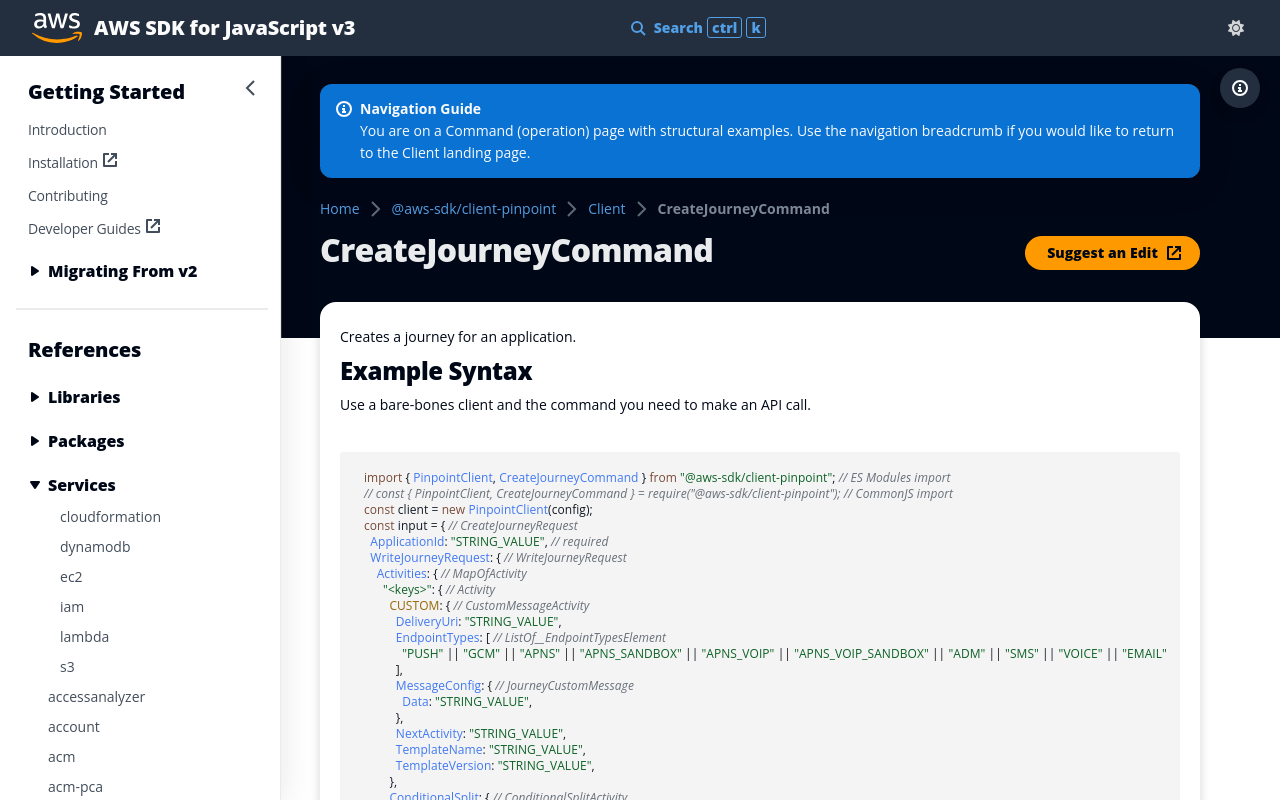
Task: Click the "APNS_VOIP_SANDBOX" value in code
Action: tap(861, 654)
